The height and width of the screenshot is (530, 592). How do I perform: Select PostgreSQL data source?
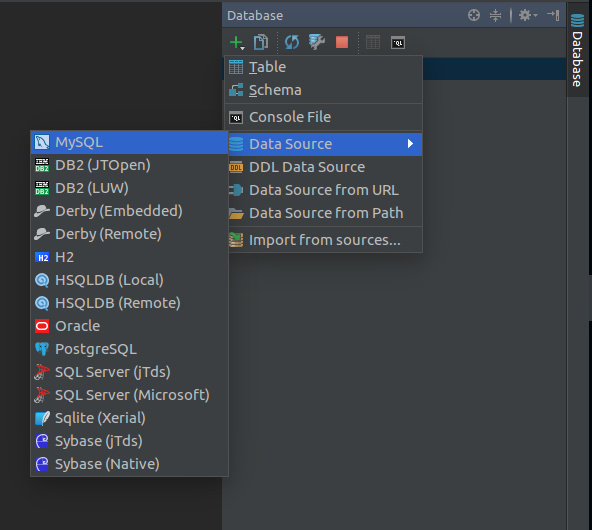click(130, 349)
